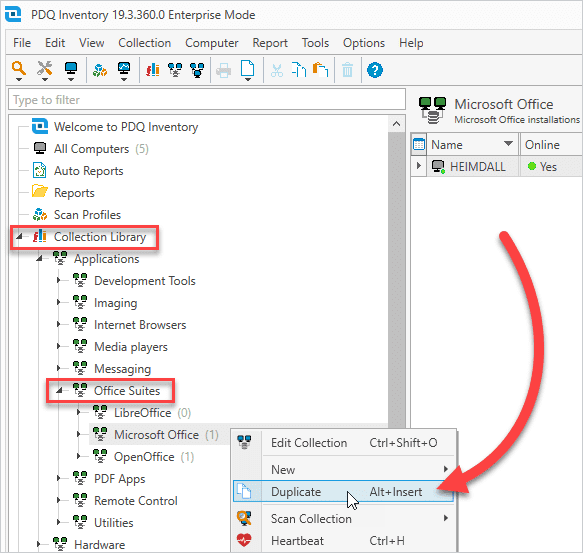Open the Name column sort dropdown arrow

508,144
